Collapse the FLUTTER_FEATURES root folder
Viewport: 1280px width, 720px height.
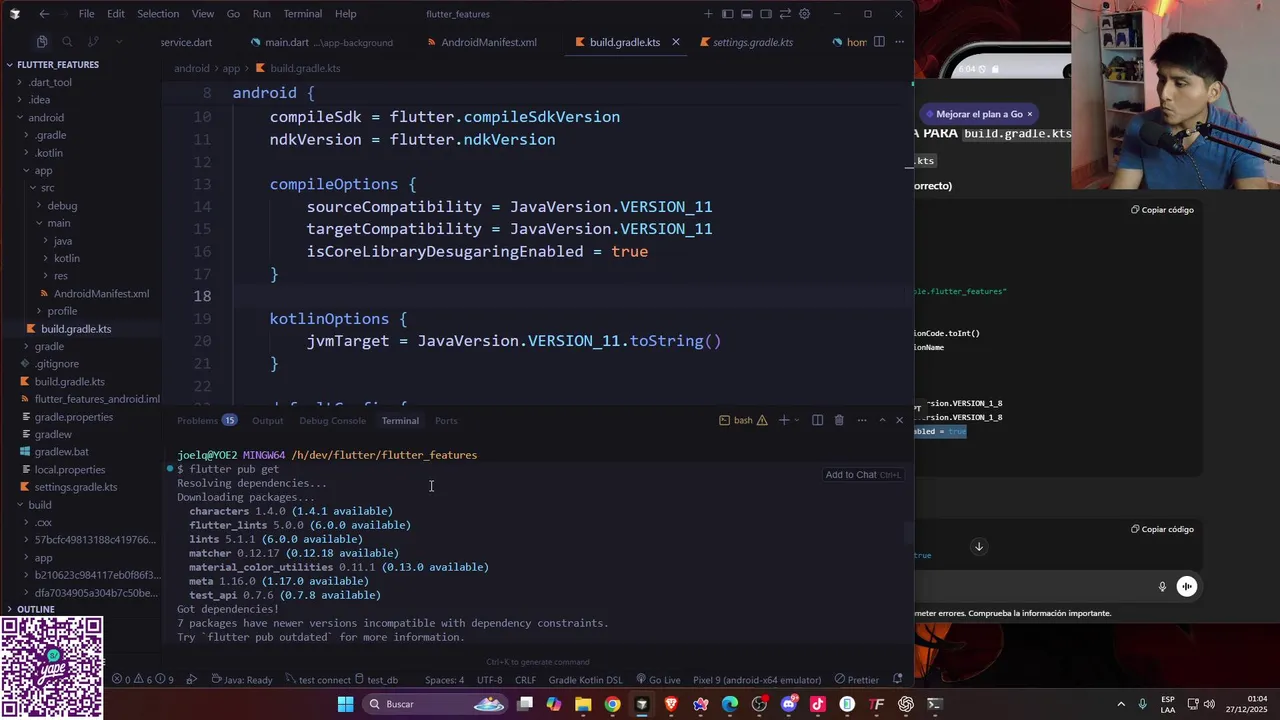click(x=58, y=65)
